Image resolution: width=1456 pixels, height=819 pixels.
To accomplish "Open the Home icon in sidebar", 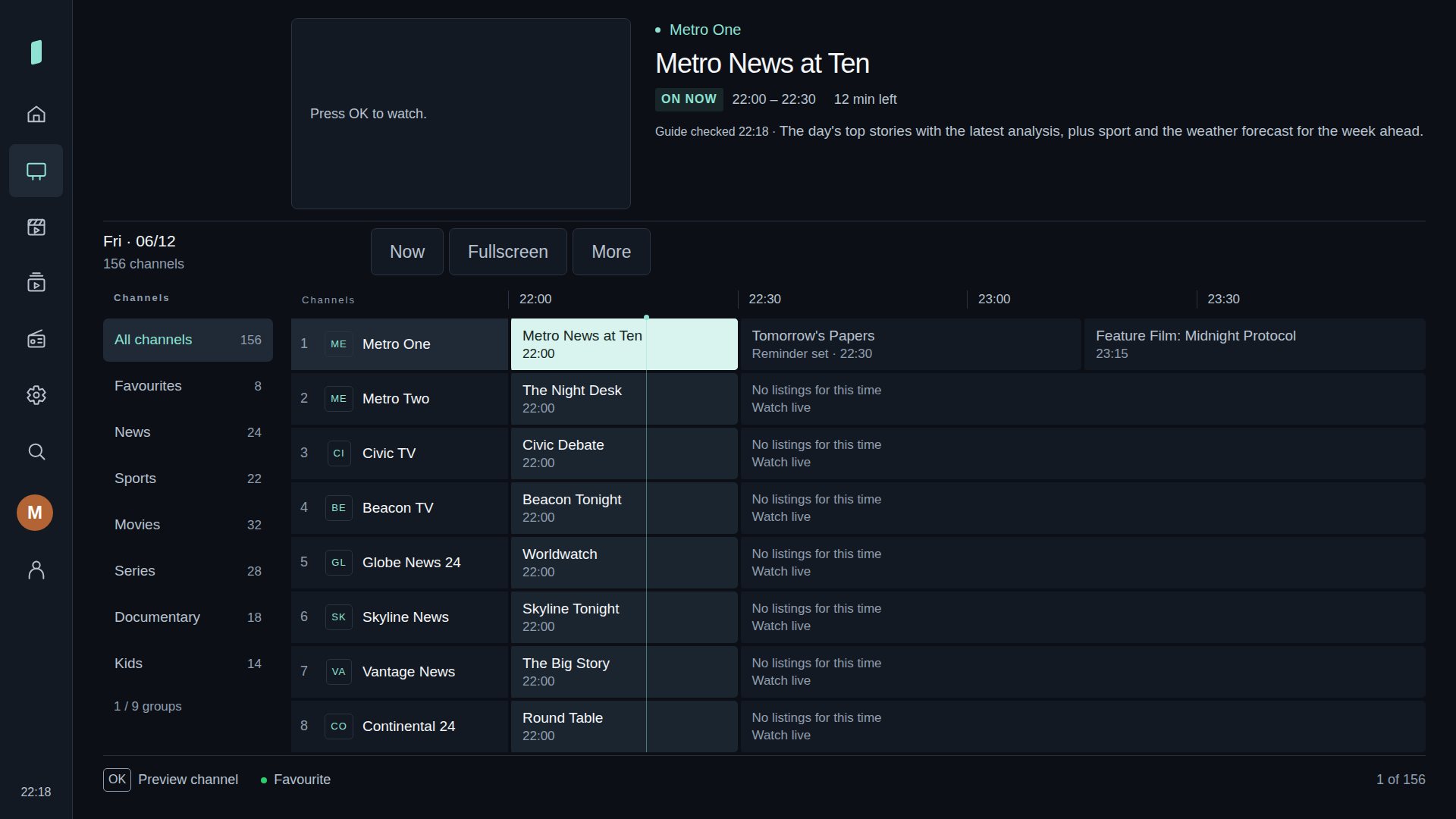I will tap(36, 115).
